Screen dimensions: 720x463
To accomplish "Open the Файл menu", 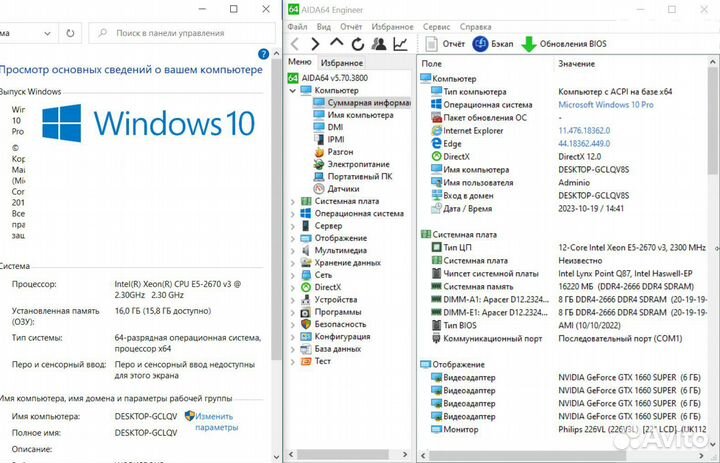I will tap(298, 27).
